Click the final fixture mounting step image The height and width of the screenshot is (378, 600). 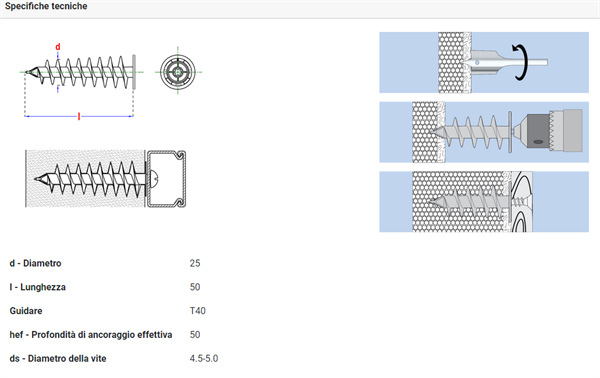click(x=484, y=202)
